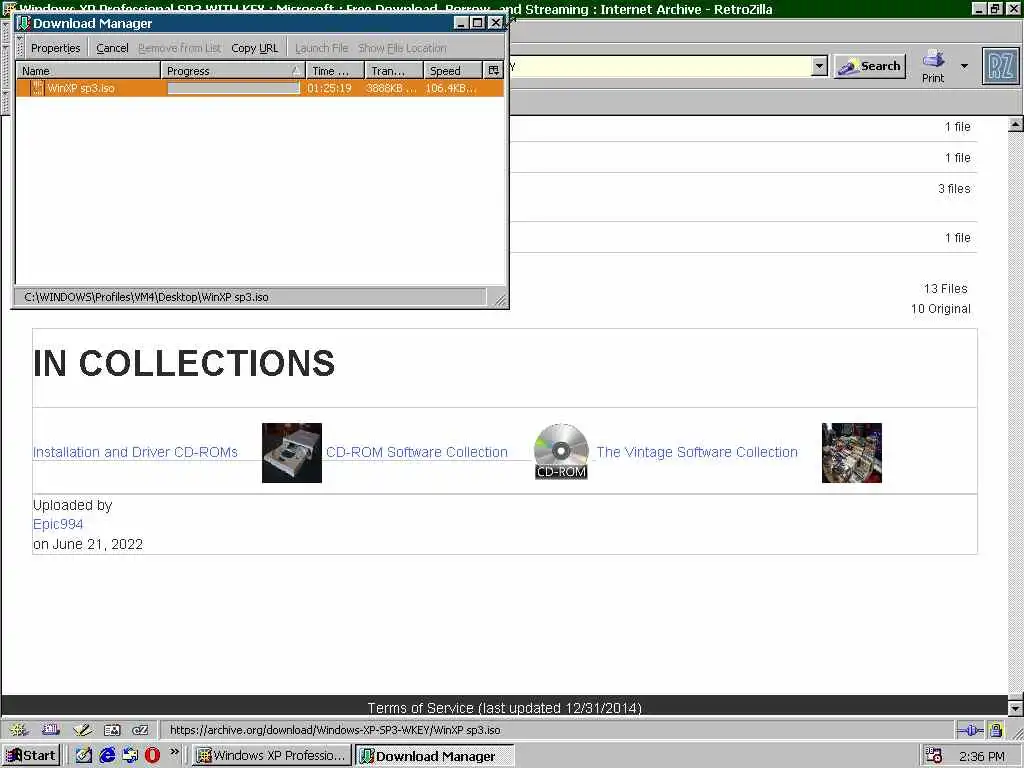Click the online/offline connection status icon
Image resolution: width=1024 pixels, height=768 pixels.
pyautogui.click(x=970, y=730)
